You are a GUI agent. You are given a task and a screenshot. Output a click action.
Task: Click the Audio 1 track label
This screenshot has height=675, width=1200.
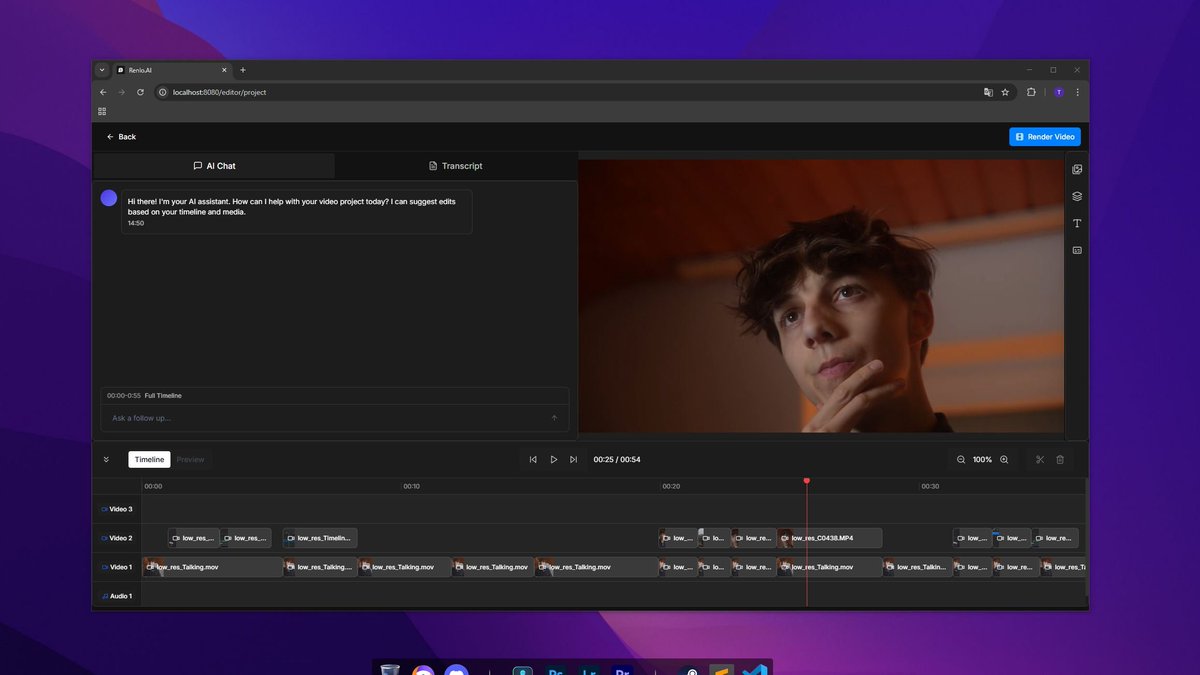pyautogui.click(x=117, y=596)
